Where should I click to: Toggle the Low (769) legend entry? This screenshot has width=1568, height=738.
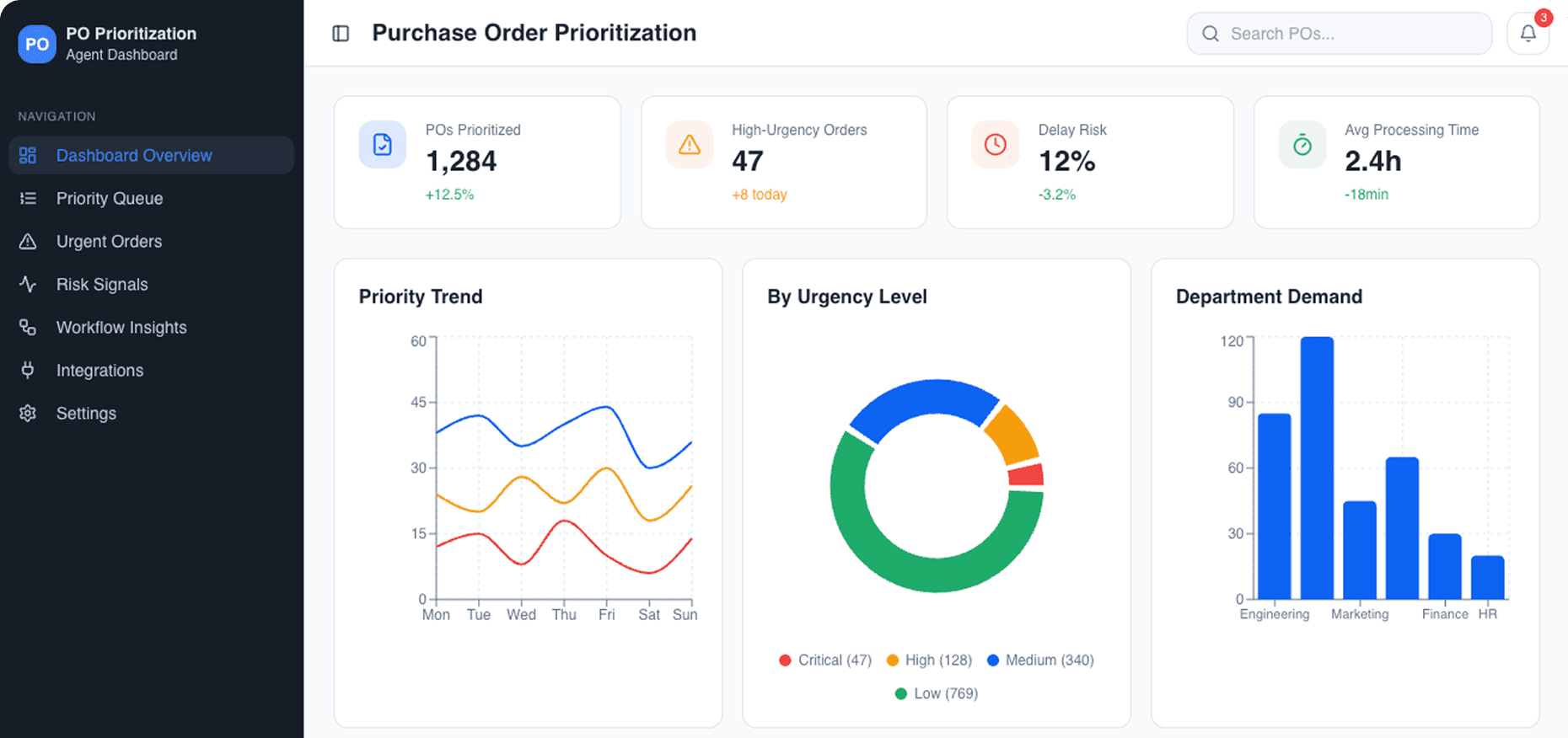tap(937, 693)
